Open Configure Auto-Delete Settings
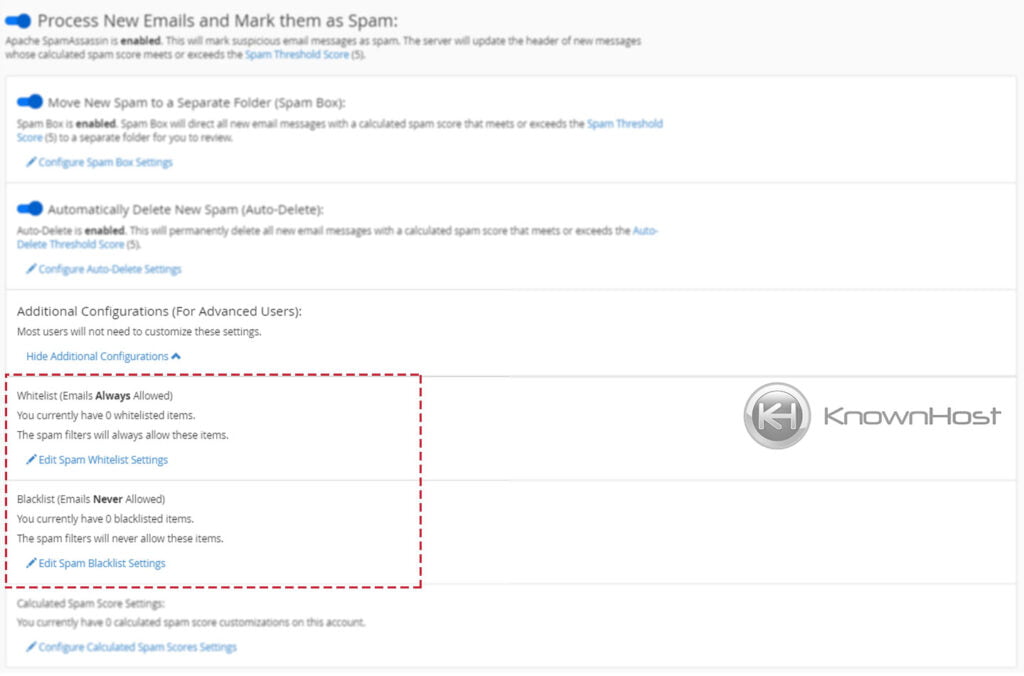This screenshot has width=1024, height=676. coord(103,269)
